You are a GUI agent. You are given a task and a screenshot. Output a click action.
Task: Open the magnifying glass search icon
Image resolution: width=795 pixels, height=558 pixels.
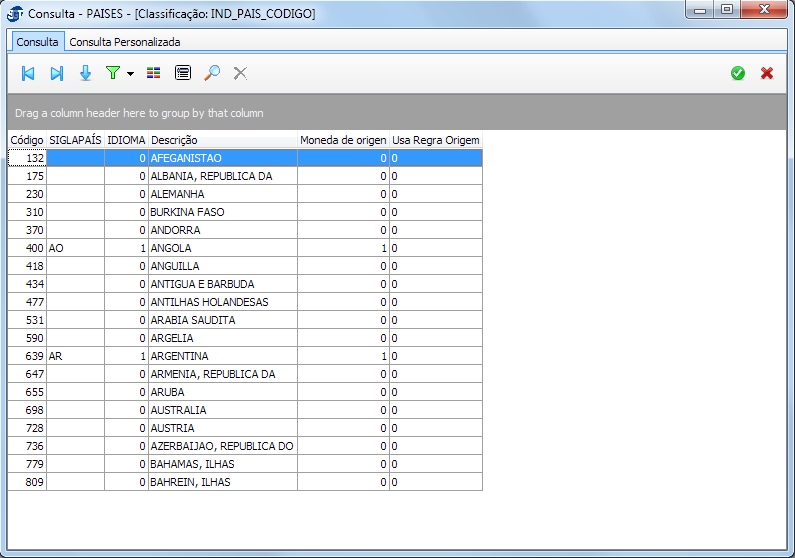pos(211,73)
